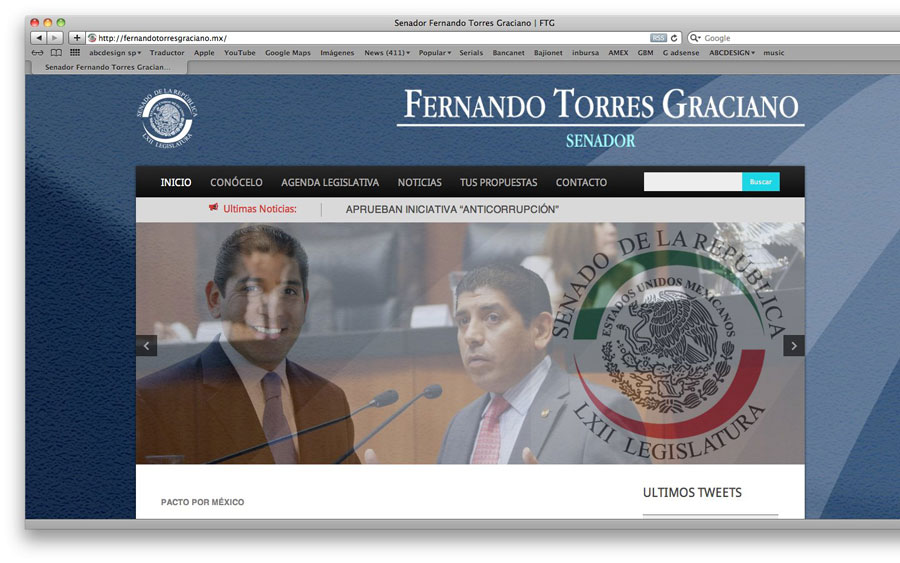This screenshot has height=563, width=900.
Task: Open the INICIO menu item
Action: 176,183
